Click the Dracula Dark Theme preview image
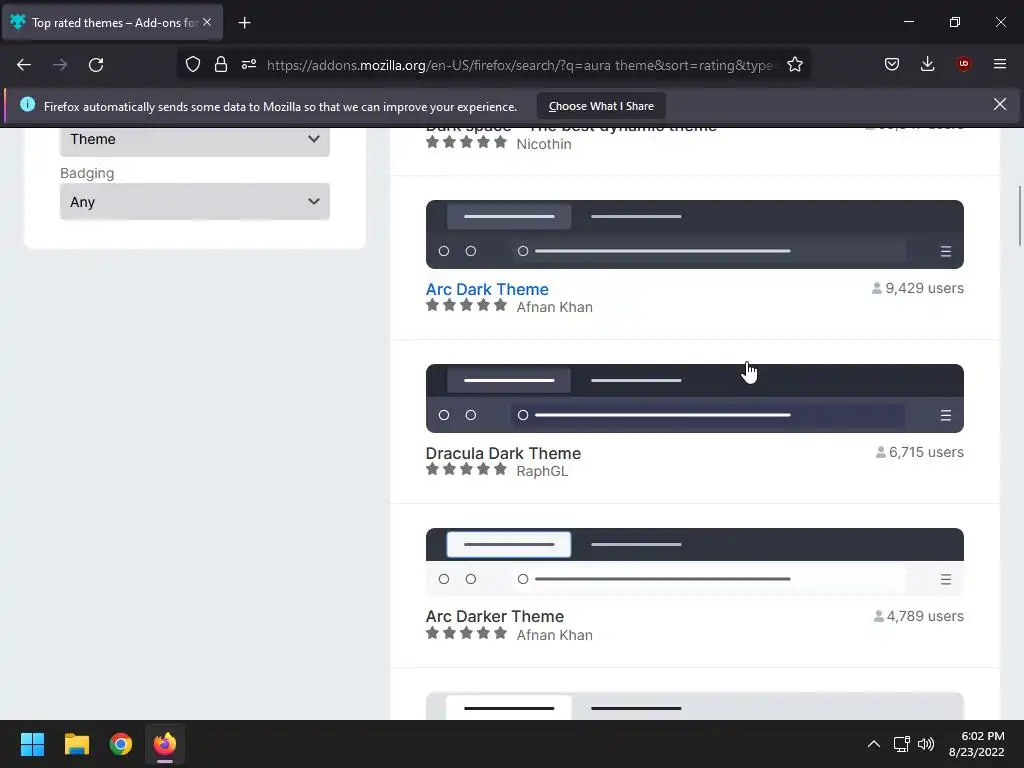This screenshot has height=768, width=1024. (x=694, y=398)
